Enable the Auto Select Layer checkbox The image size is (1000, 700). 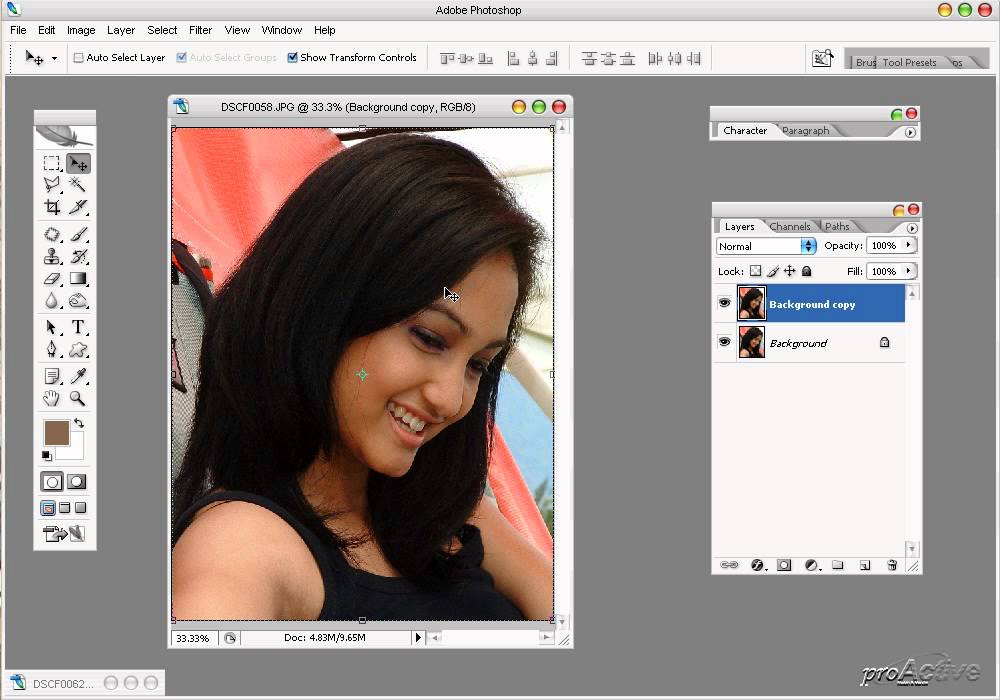click(79, 58)
